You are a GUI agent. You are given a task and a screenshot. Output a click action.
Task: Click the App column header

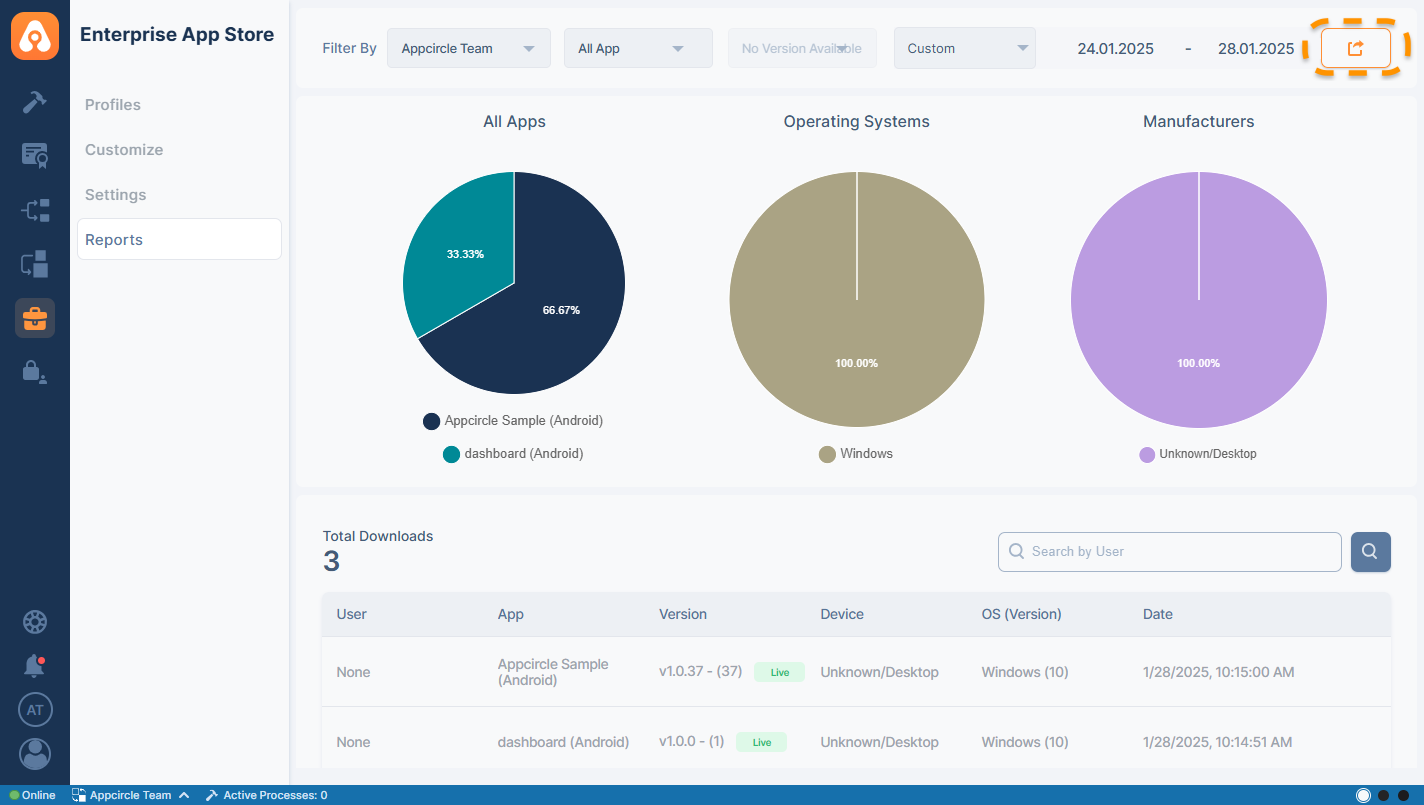point(511,614)
